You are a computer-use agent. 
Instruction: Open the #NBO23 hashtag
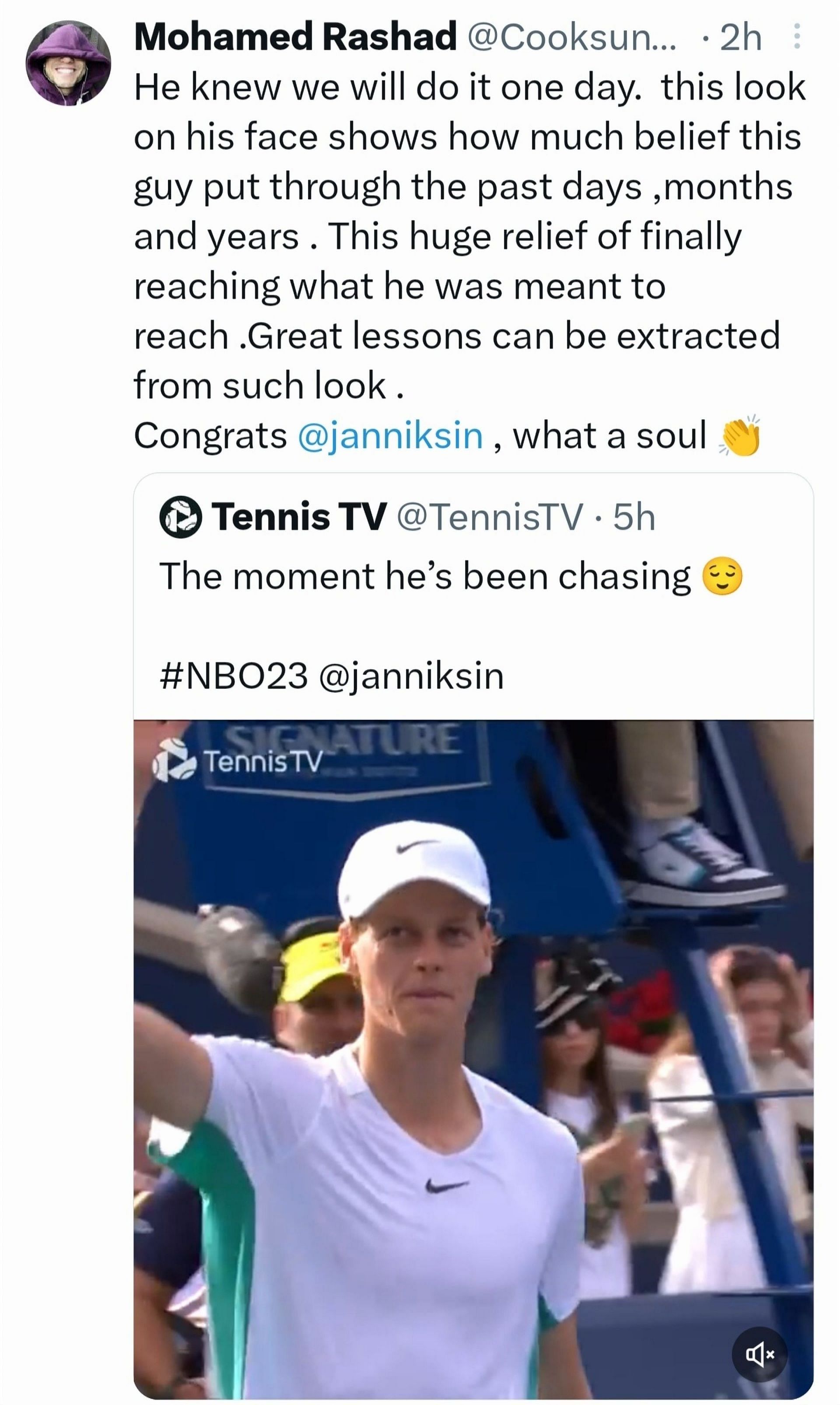(x=234, y=676)
